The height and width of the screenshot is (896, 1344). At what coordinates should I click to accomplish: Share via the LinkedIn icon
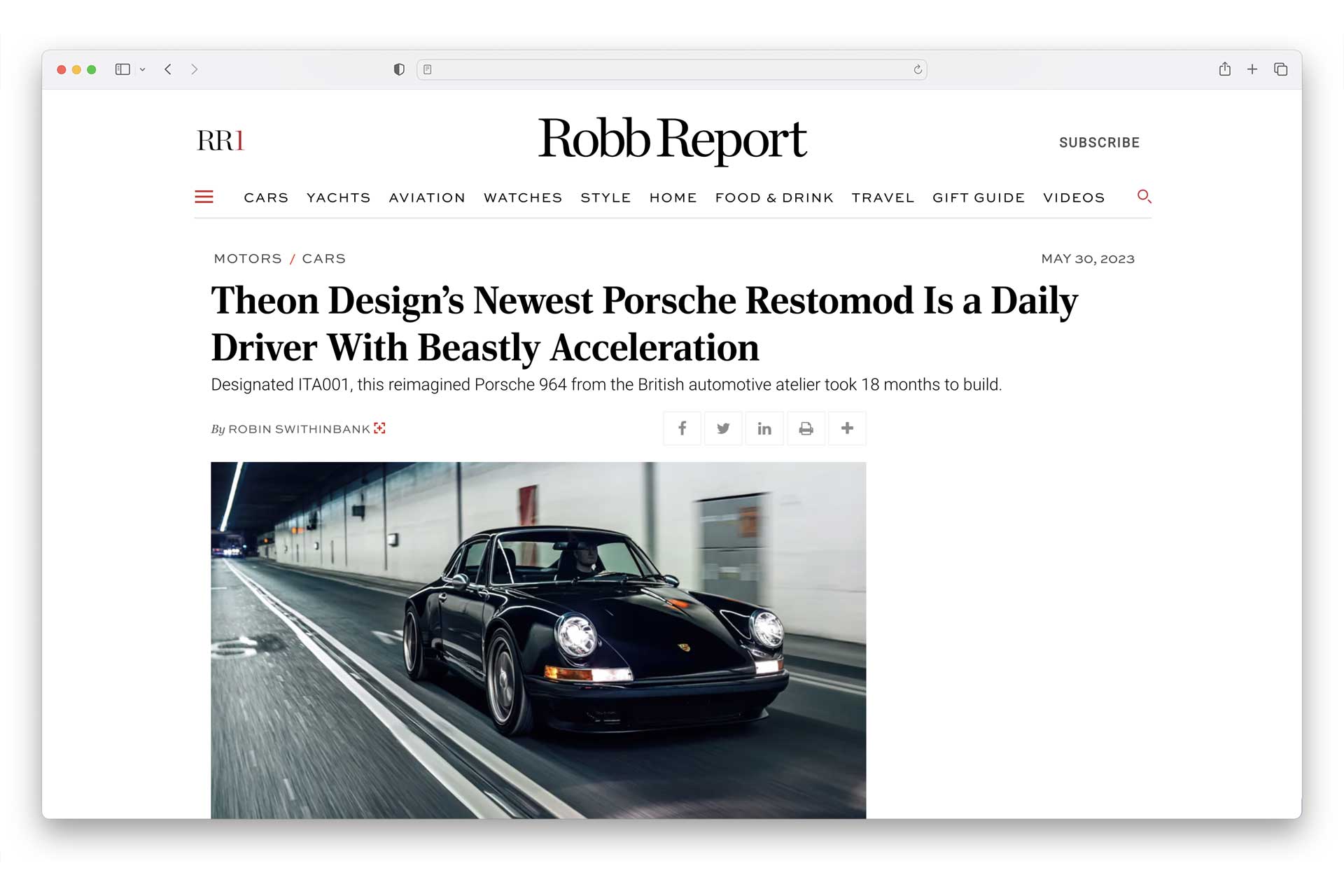[764, 428]
